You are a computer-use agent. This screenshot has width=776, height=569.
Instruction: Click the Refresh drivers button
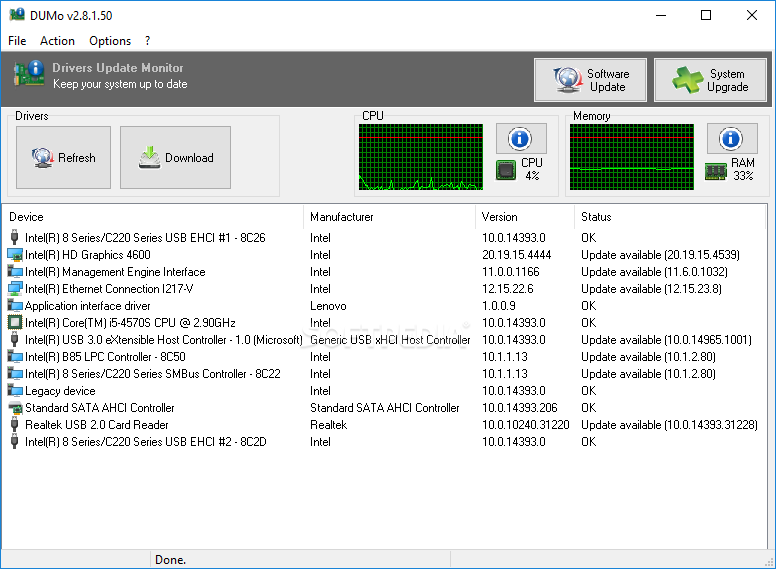[63, 157]
